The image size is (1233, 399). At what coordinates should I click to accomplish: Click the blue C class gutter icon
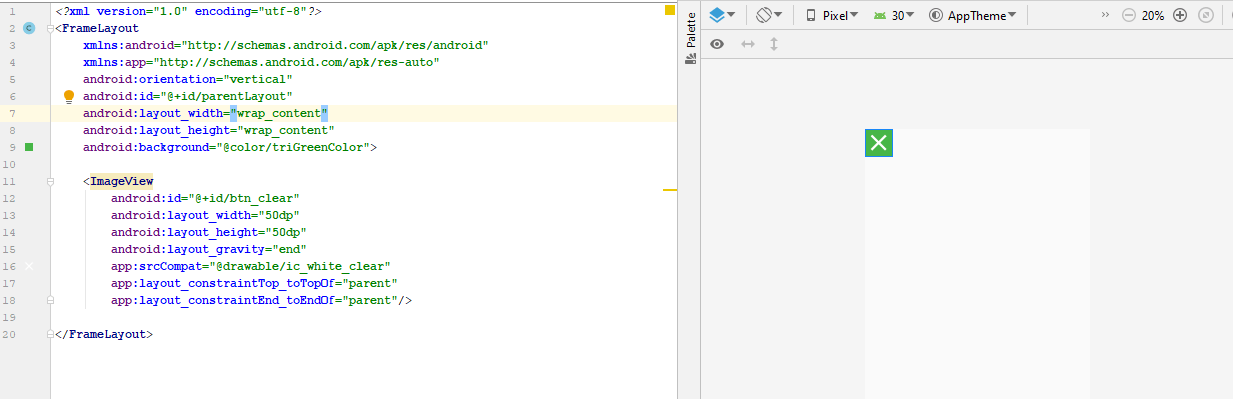click(29, 28)
